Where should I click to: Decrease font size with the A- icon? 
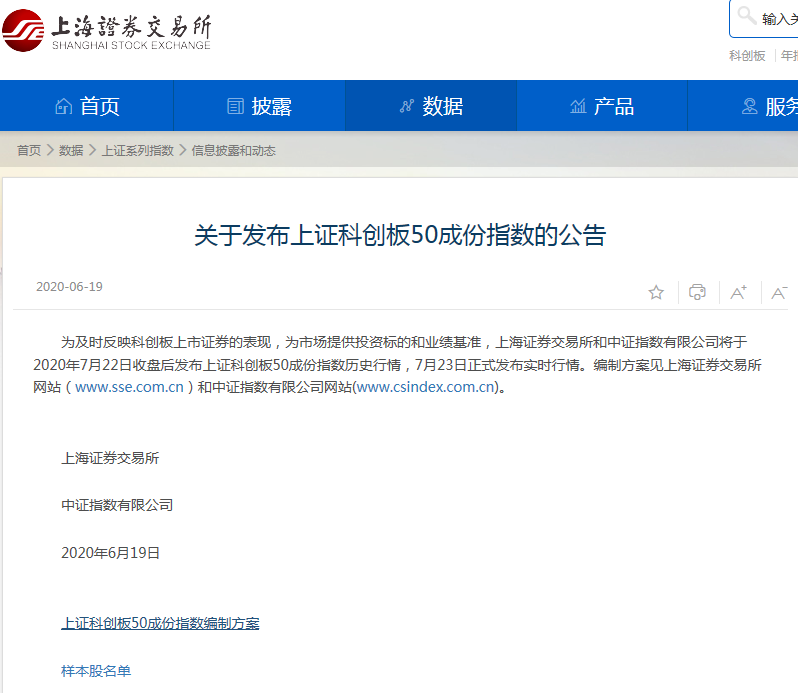click(x=779, y=292)
